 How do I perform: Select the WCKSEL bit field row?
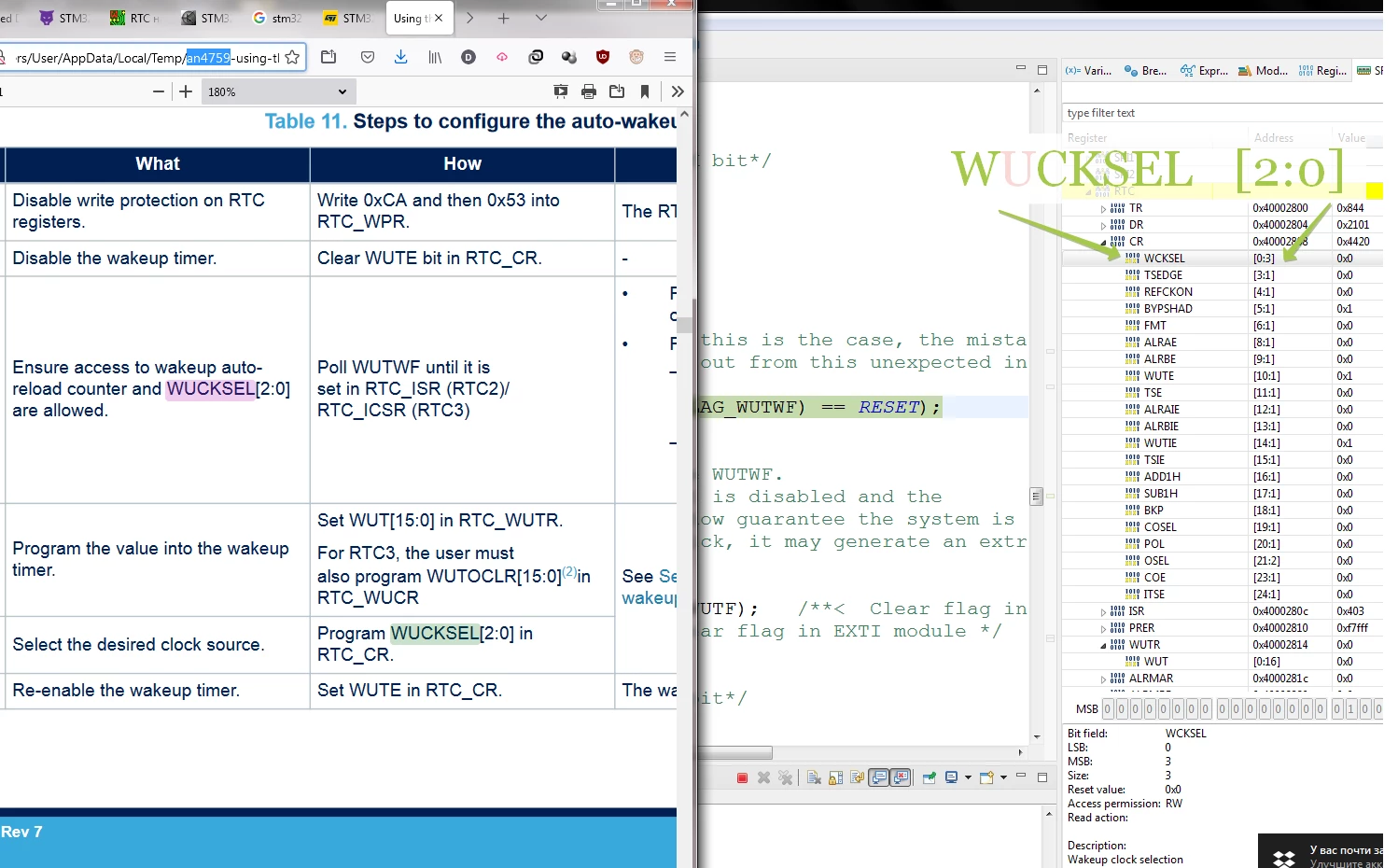click(x=1222, y=259)
